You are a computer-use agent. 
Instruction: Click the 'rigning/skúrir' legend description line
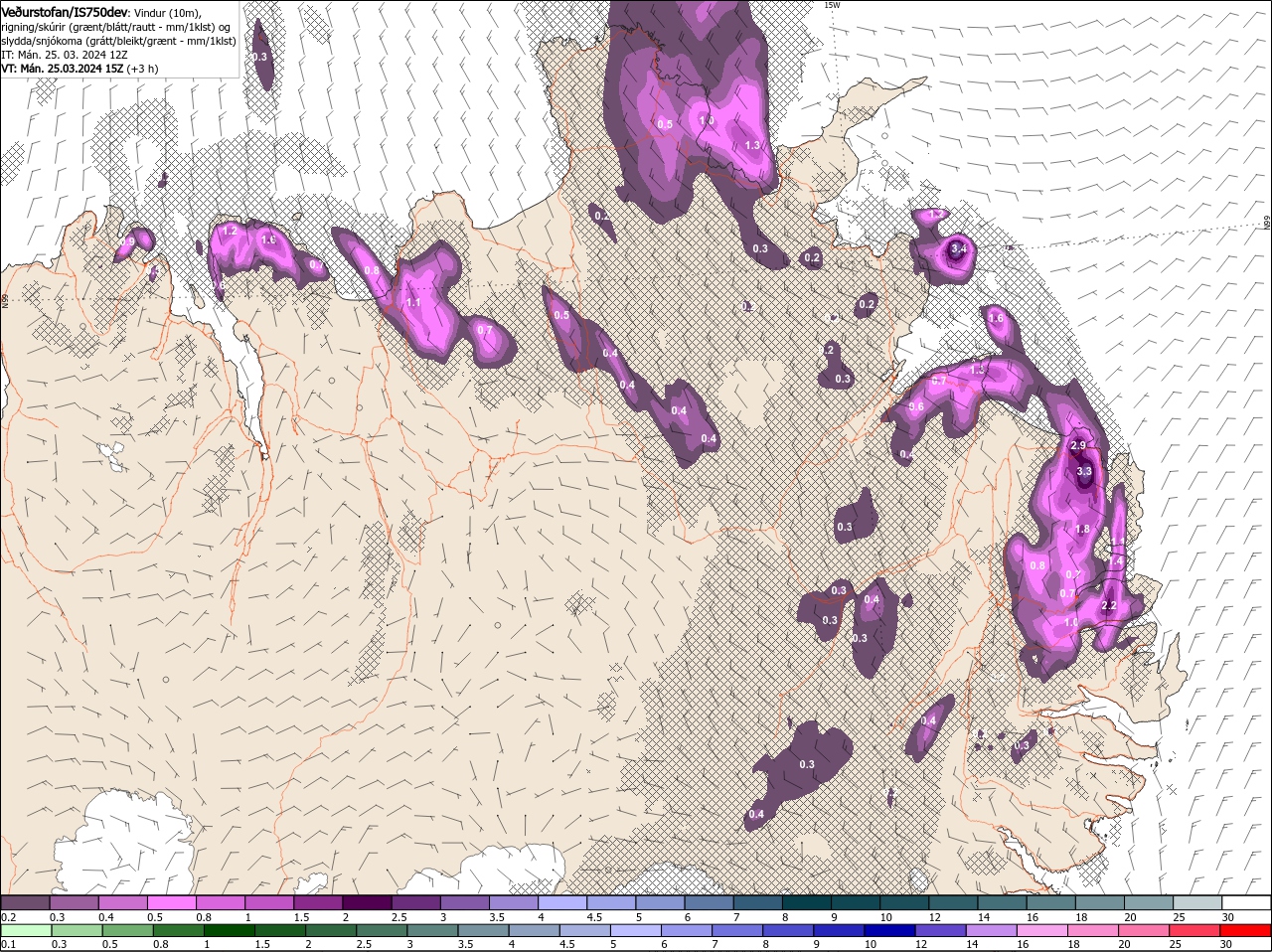pos(116,27)
